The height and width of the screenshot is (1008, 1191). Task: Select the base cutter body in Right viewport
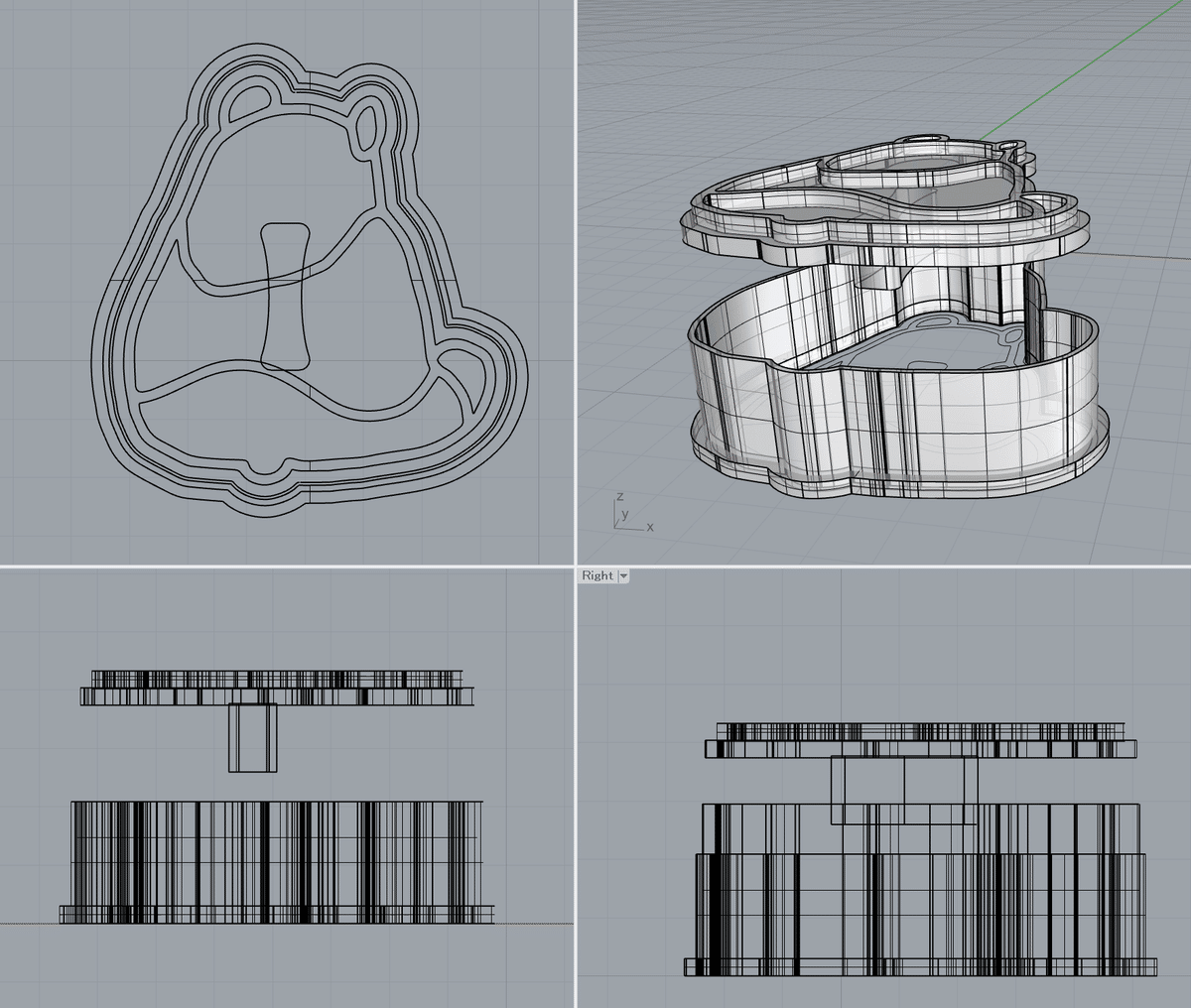point(921,888)
